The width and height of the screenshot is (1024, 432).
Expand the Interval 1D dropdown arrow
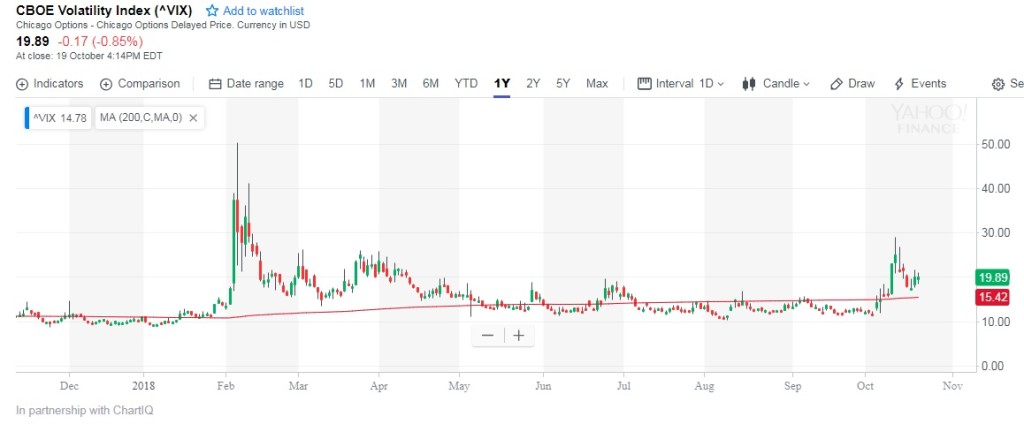[721, 84]
